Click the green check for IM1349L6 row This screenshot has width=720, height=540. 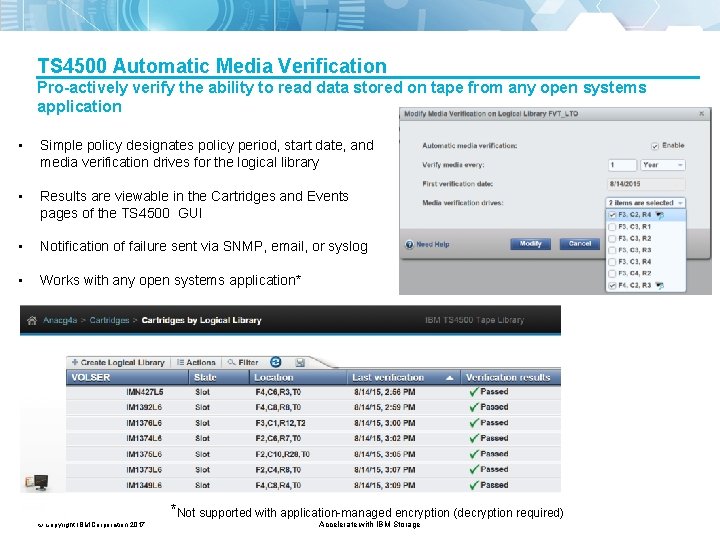tap(474, 485)
